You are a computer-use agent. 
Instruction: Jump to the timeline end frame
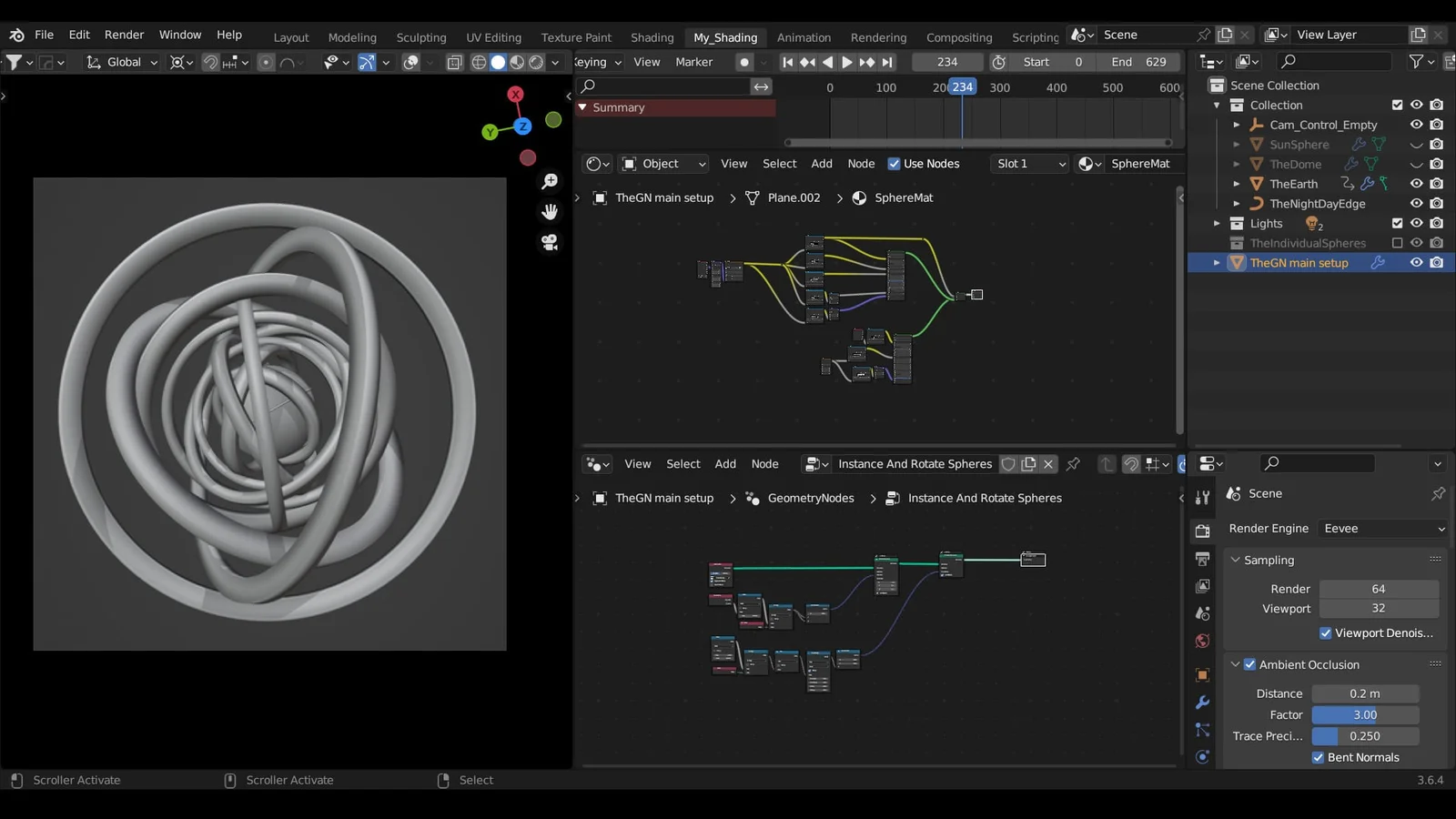[x=887, y=62]
